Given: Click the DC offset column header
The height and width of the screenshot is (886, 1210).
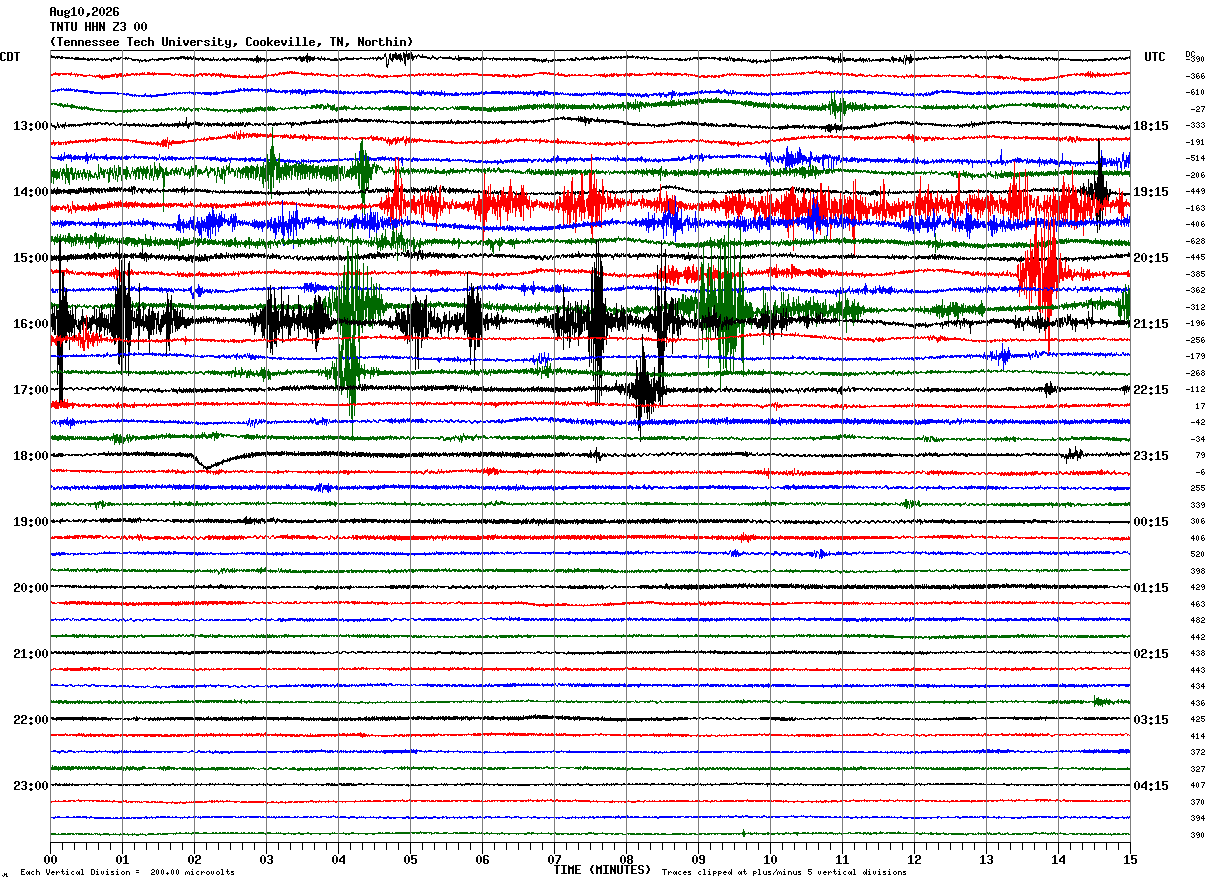Looking at the screenshot, I should (1190, 54).
